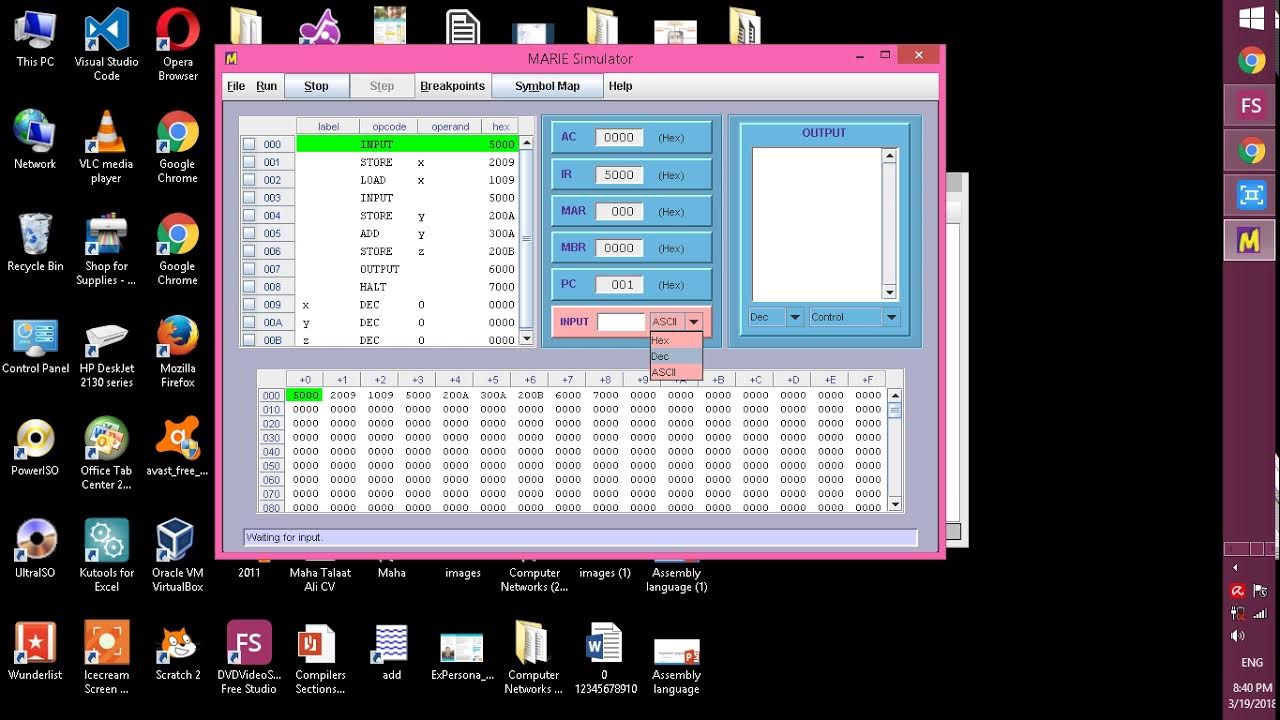This screenshot has width=1280, height=720.
Task: Click the memory row header 010
Action: pos(271,410)
